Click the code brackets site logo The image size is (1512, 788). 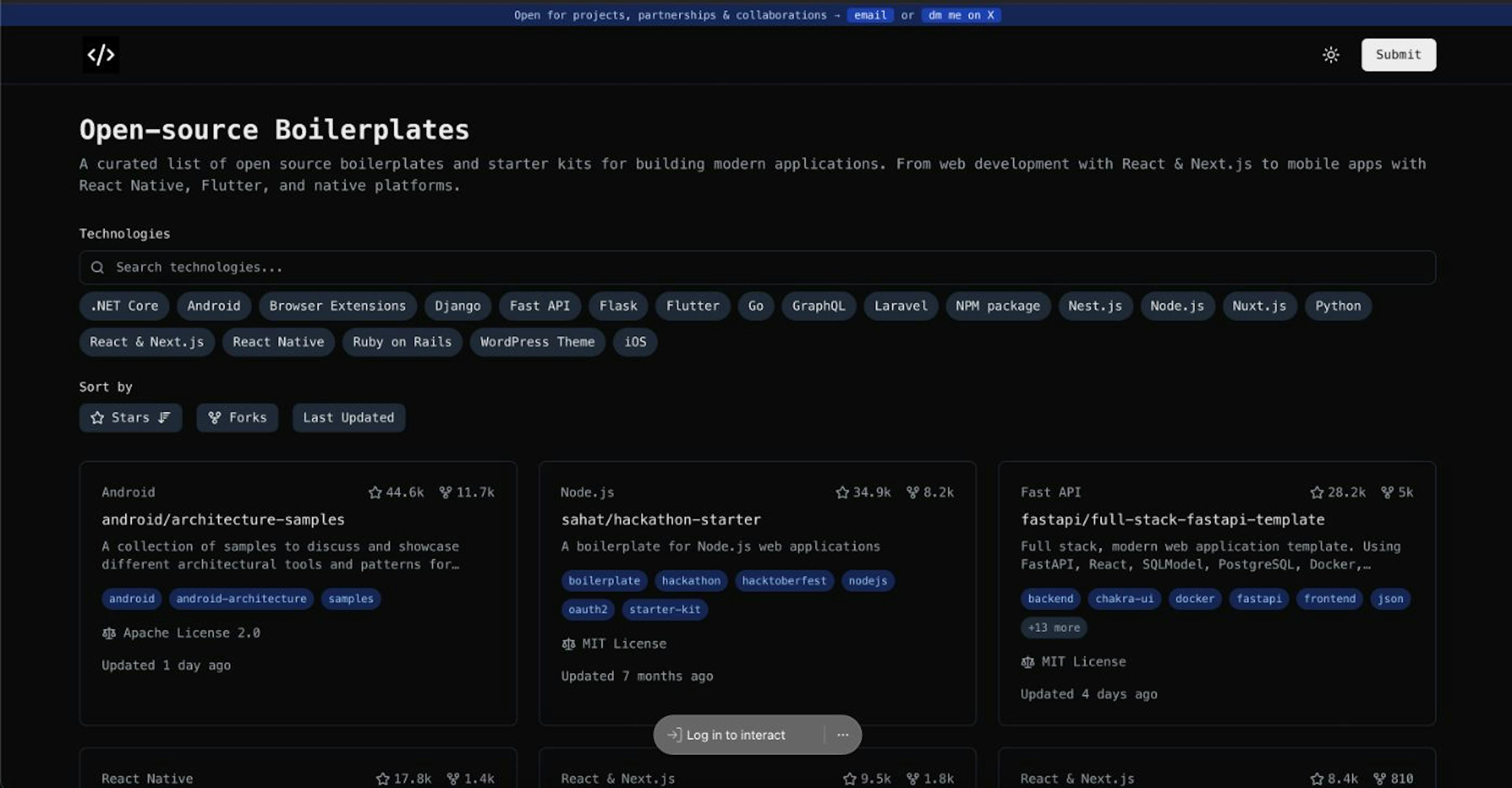[x=100, y=55]
